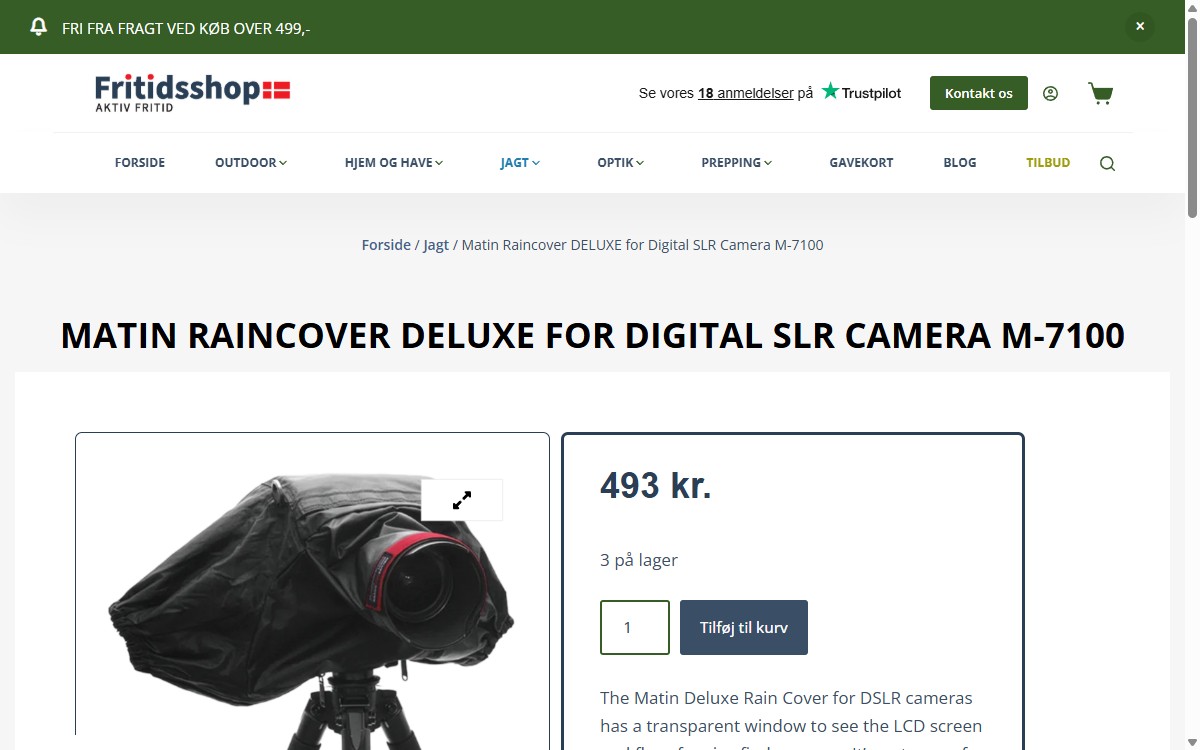Click the product title heading
The width and height of the screenshot is (1200, 750).
pyautogui.click(x=593, y=336)
